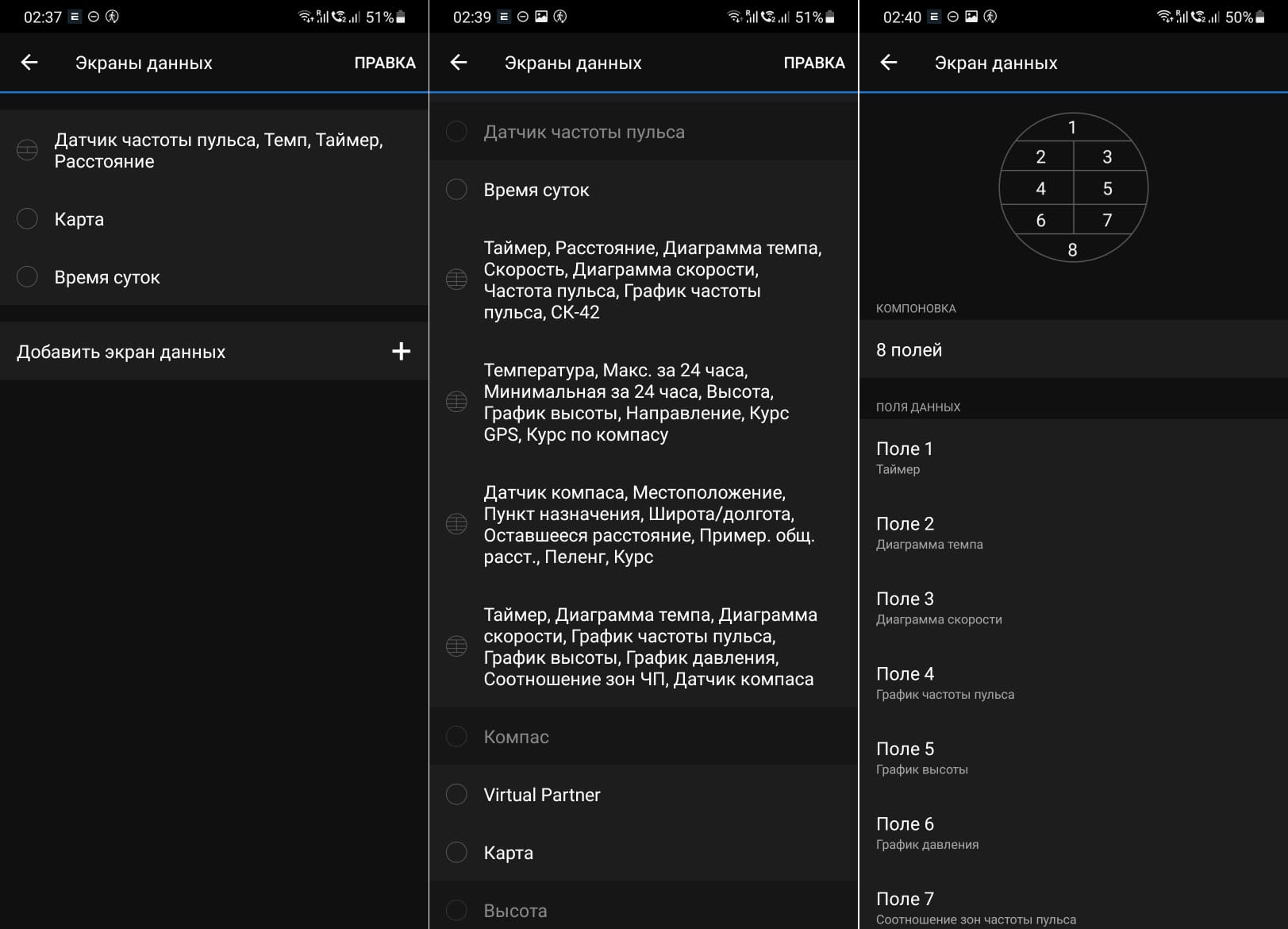The width and height of the screenshot is (1288, 929).
Task: Select the Время суток circle in the middle panel
Action: [456, 190]
